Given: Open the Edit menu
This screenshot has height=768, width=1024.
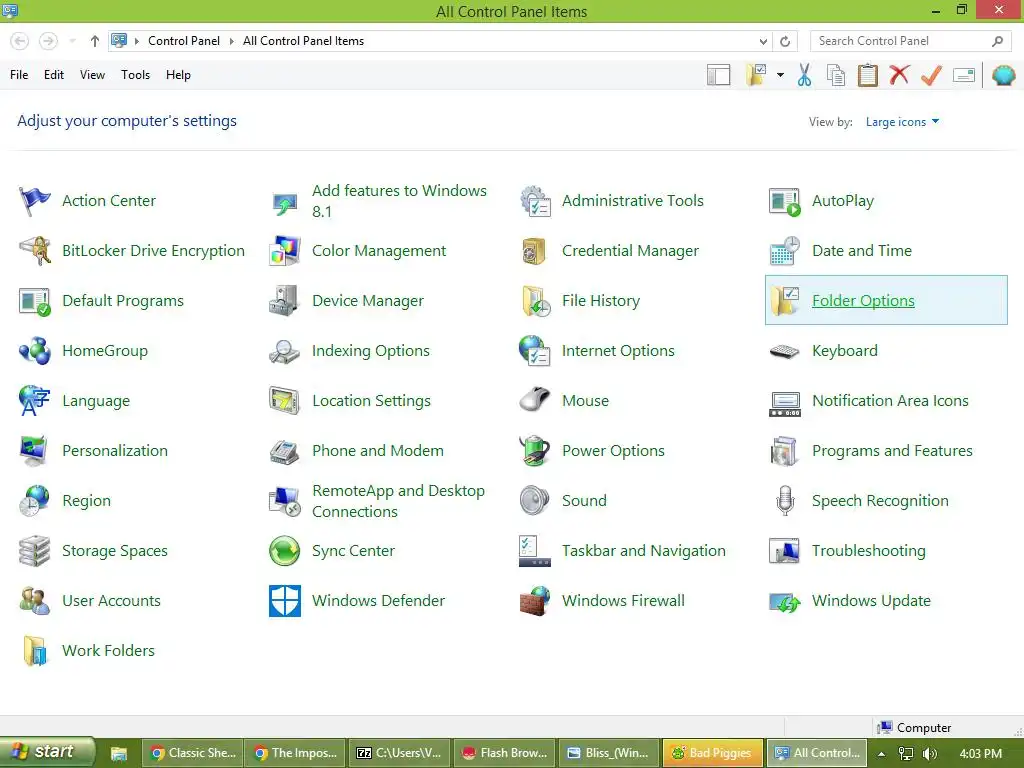Looking at the screenshot, I should click(x=54, y=74).
